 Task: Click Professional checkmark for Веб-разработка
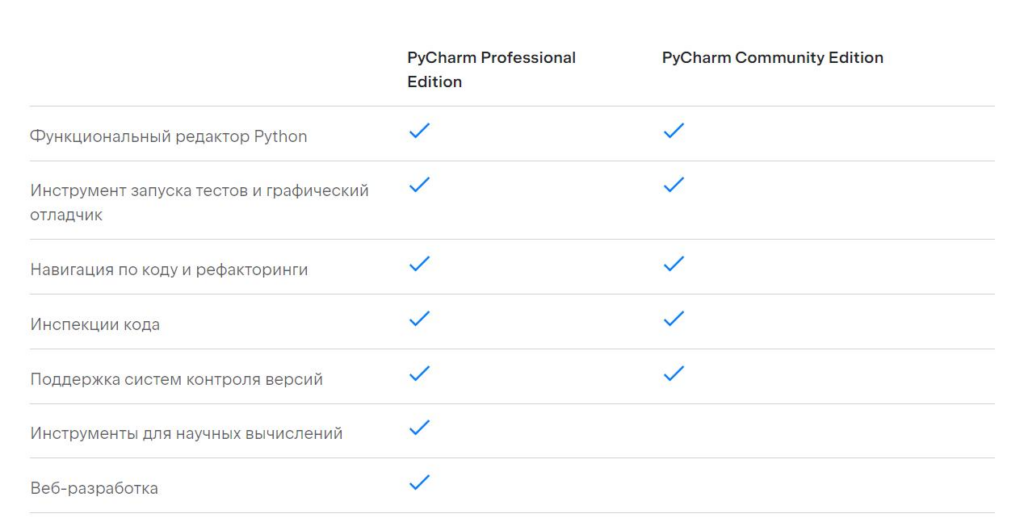point(419,483)
